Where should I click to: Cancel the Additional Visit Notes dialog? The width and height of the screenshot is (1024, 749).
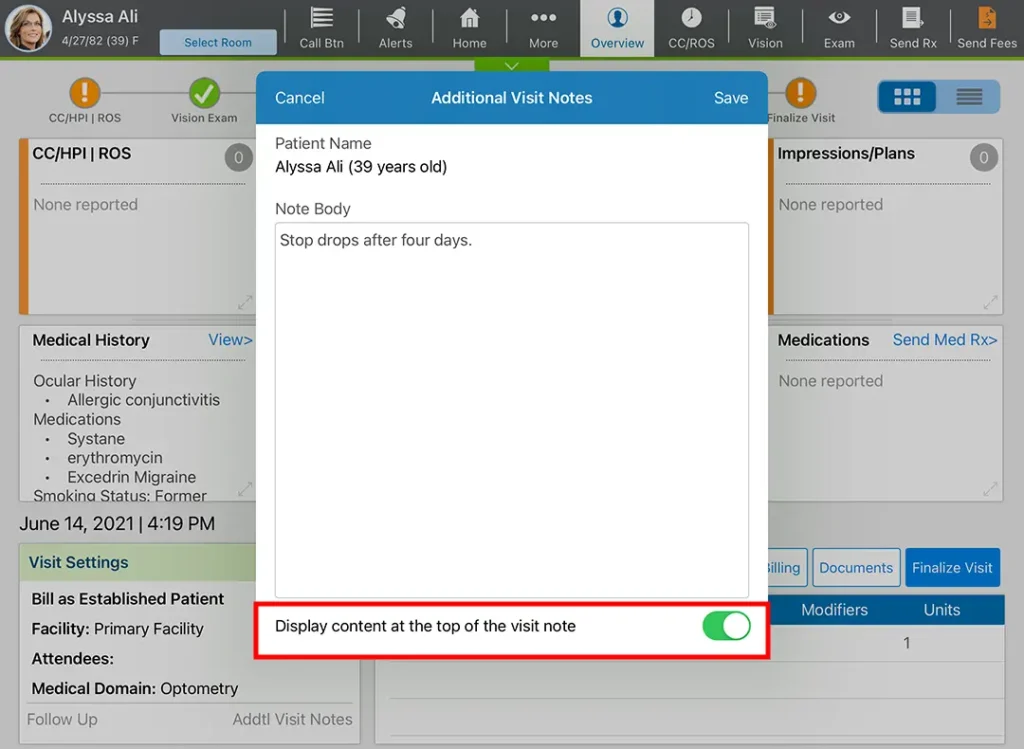(x=300, y=98)
